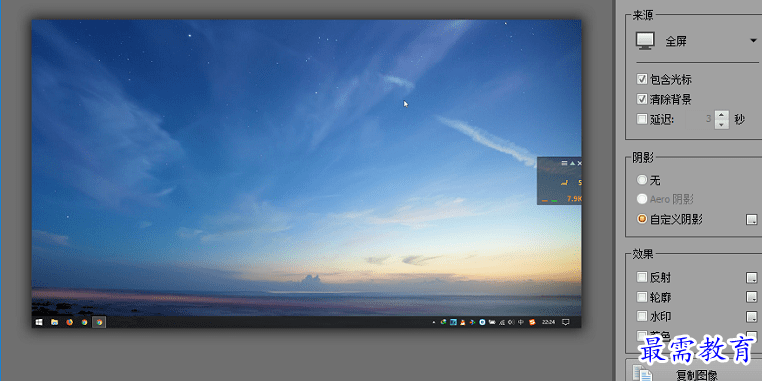Click the delay seconds value field

point(700,120)
